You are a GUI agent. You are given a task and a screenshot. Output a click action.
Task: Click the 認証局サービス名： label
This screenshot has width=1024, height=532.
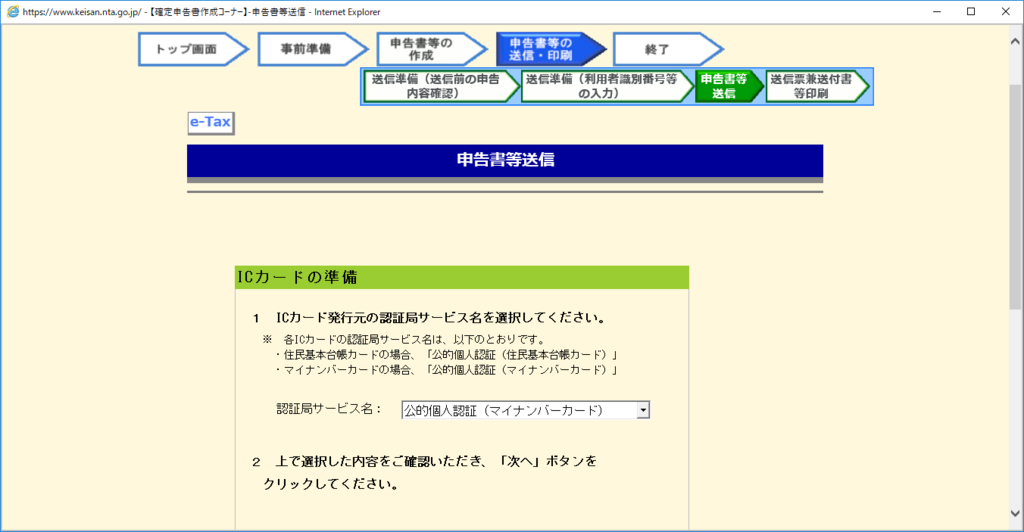coord(329,409)
